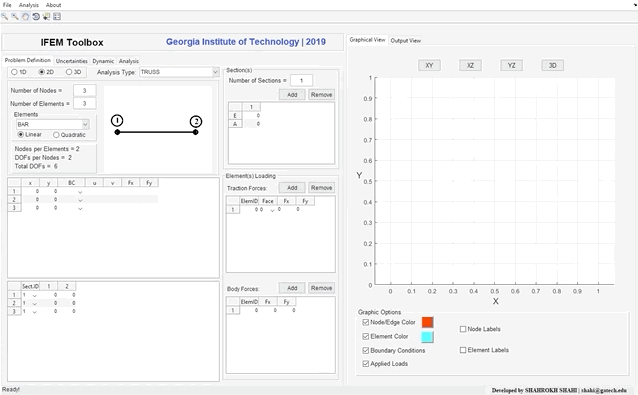The height and width of the screenshot is (395, 638).
Task: Open the Analysis tab in the problem panel
Action: coord(129,61)
